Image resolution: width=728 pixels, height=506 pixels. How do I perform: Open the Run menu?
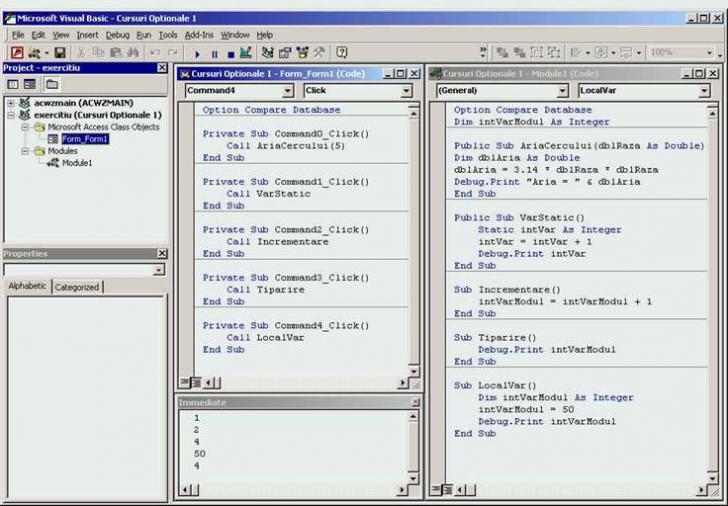[143, 35]
